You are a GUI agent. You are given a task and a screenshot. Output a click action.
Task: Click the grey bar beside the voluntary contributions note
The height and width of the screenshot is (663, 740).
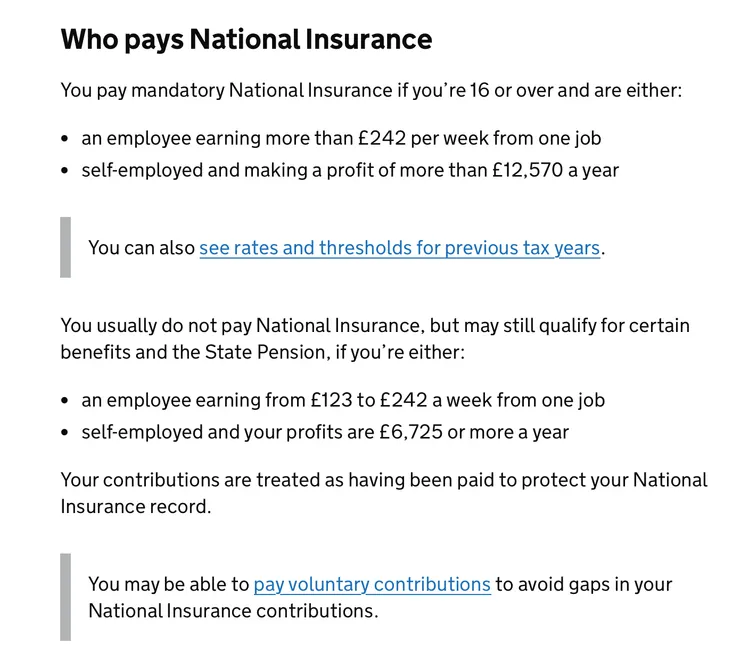[x=66, y=597]
